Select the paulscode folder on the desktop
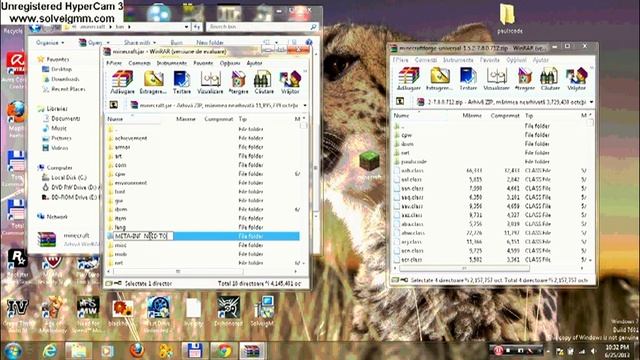 509,18
